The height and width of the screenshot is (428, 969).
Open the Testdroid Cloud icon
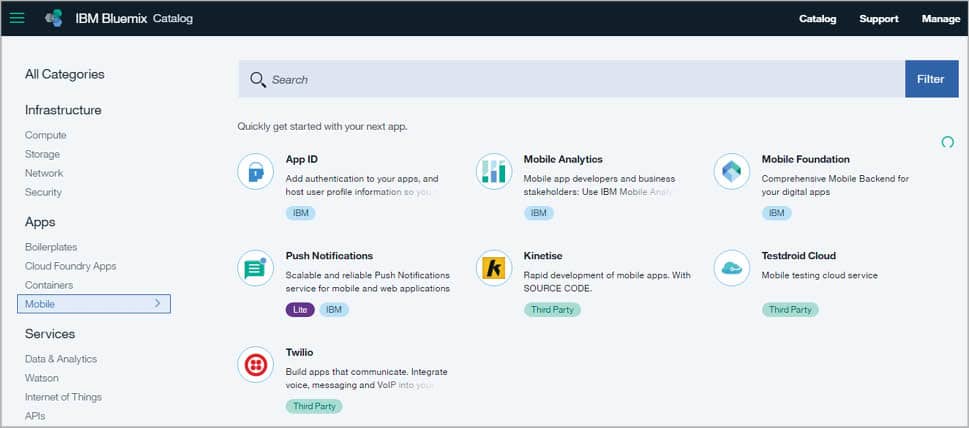[731, 268]
